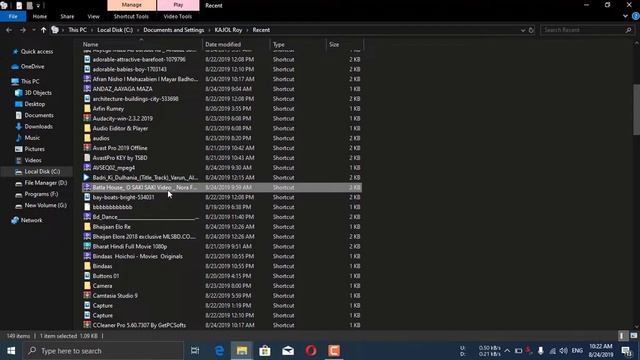Click the Search Recent field
Image resolution: width=640 pixels, height=360 pixels.
pyautogui.click(x=582, y=30)
